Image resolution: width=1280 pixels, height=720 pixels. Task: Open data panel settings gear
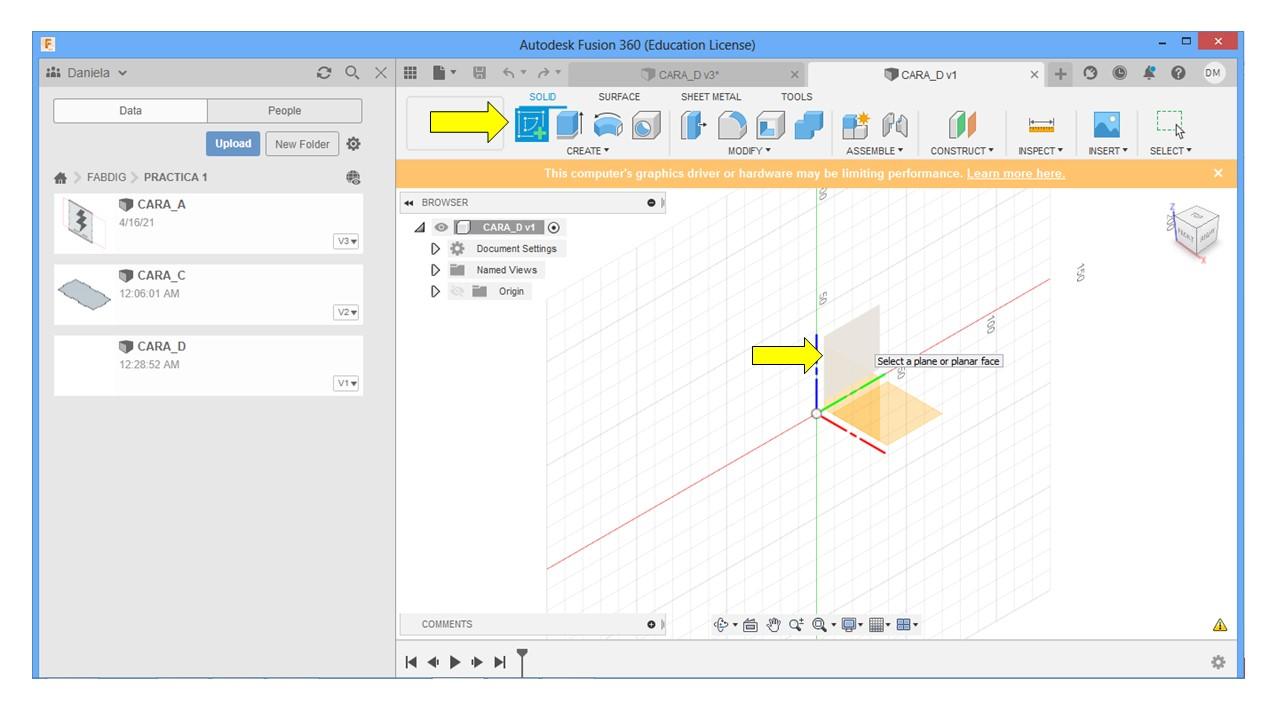[x=353, y=144]
